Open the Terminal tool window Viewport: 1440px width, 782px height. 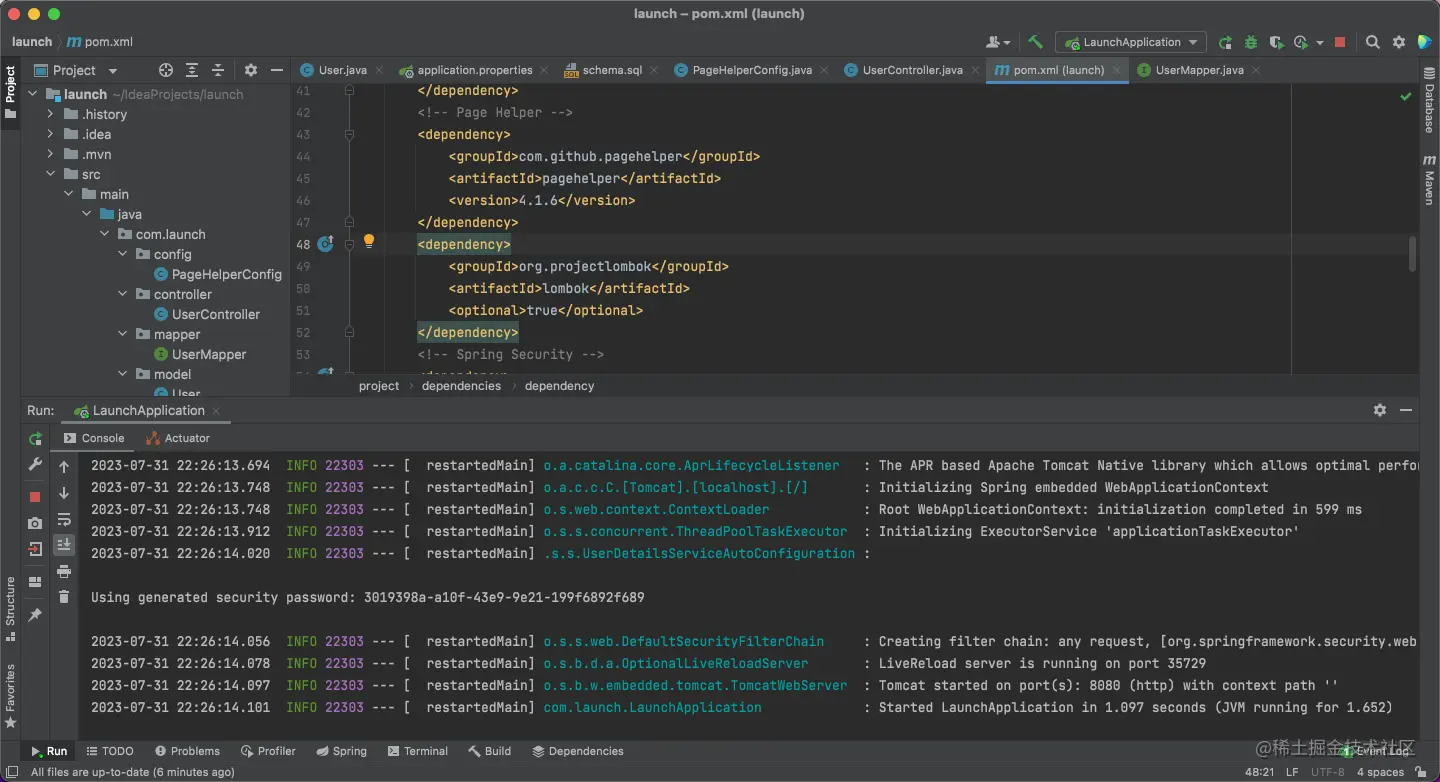(417, 751)
